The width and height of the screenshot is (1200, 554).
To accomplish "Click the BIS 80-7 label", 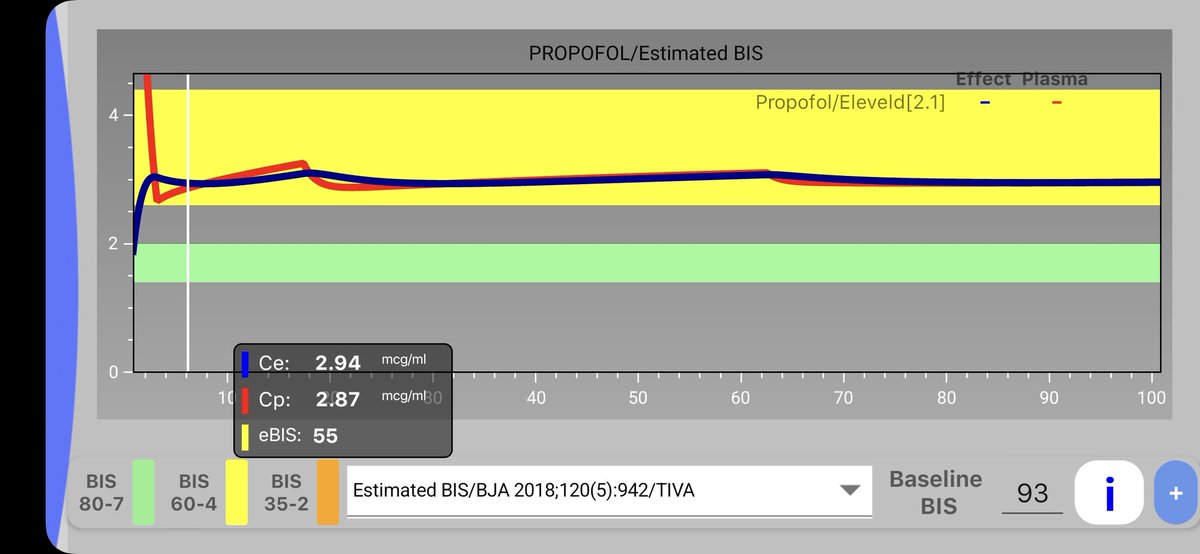I will (100, 492).
